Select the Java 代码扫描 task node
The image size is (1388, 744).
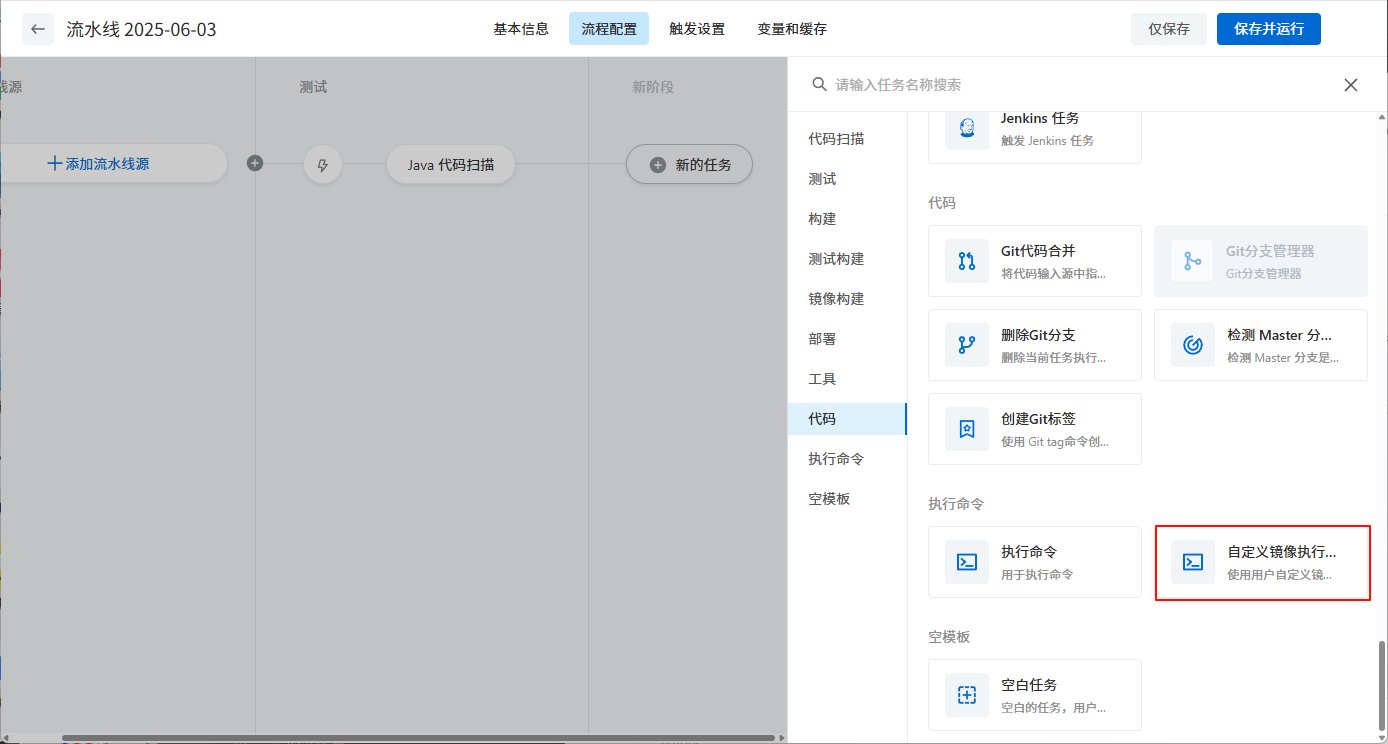(x=451, y=164)
